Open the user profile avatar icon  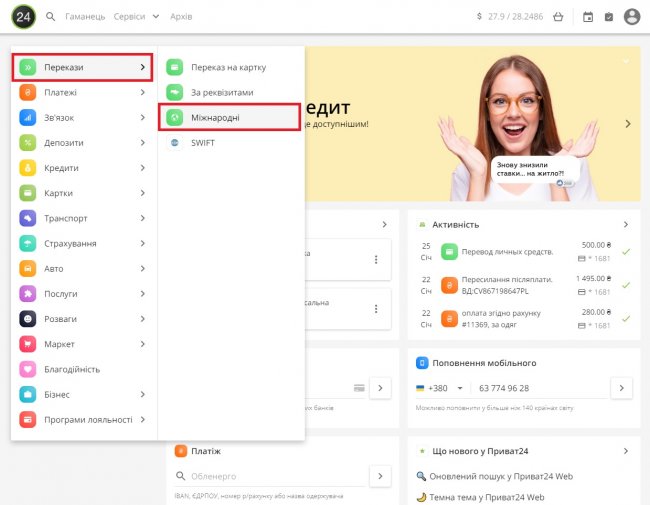click(631, 17)
